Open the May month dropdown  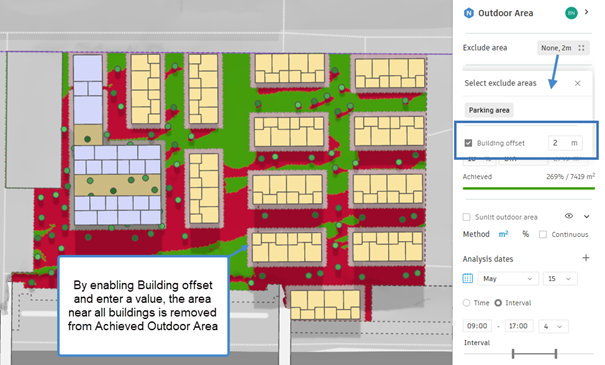pyautogui.click(x=508, y=279)
